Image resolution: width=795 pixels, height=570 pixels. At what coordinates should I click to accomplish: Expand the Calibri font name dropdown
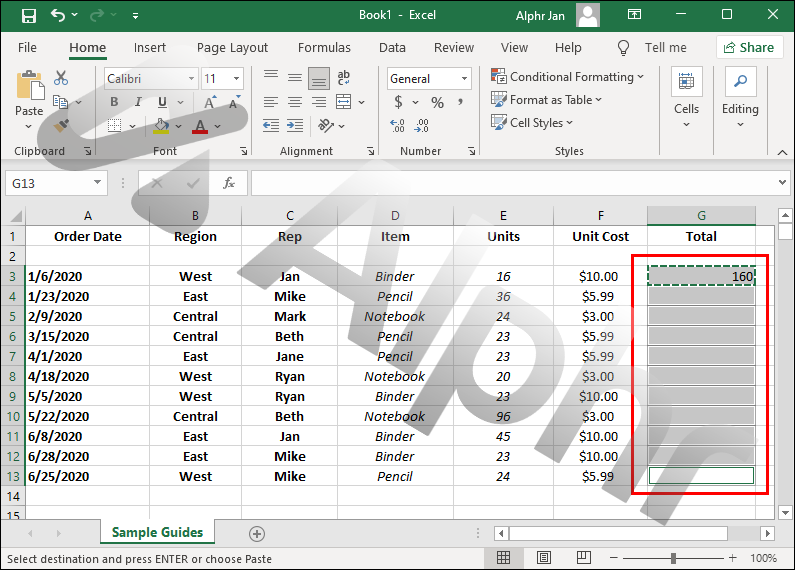[x=189, y=79]
